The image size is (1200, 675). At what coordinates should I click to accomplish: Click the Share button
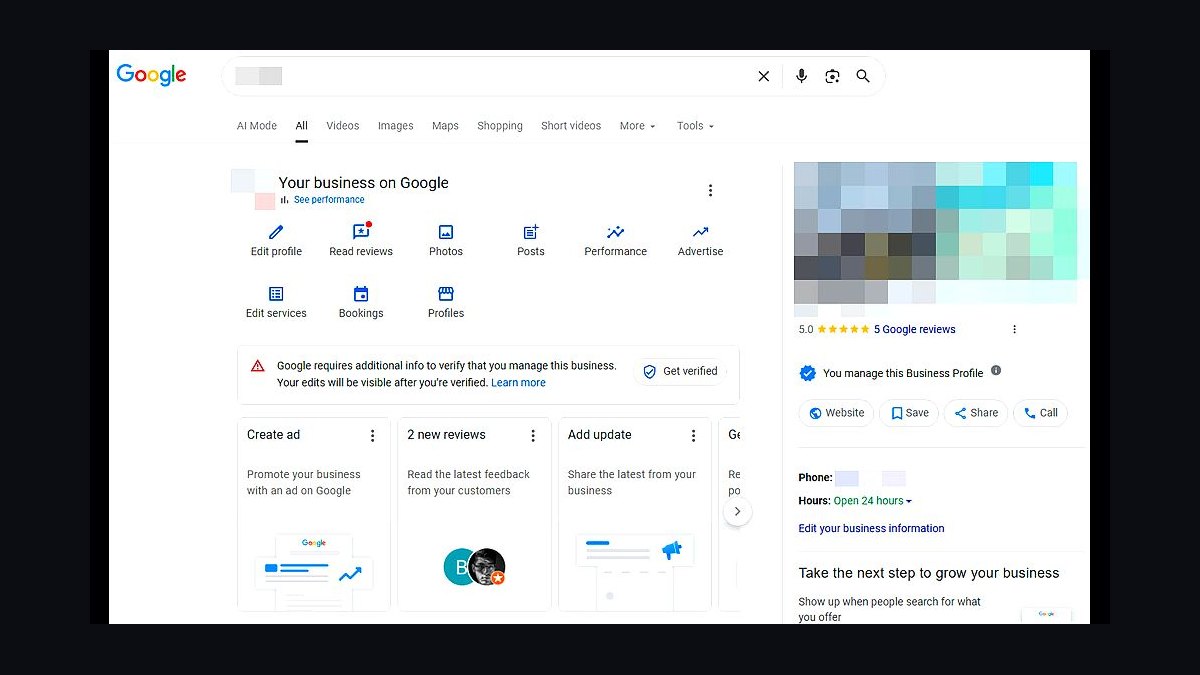tap(976, 413)
